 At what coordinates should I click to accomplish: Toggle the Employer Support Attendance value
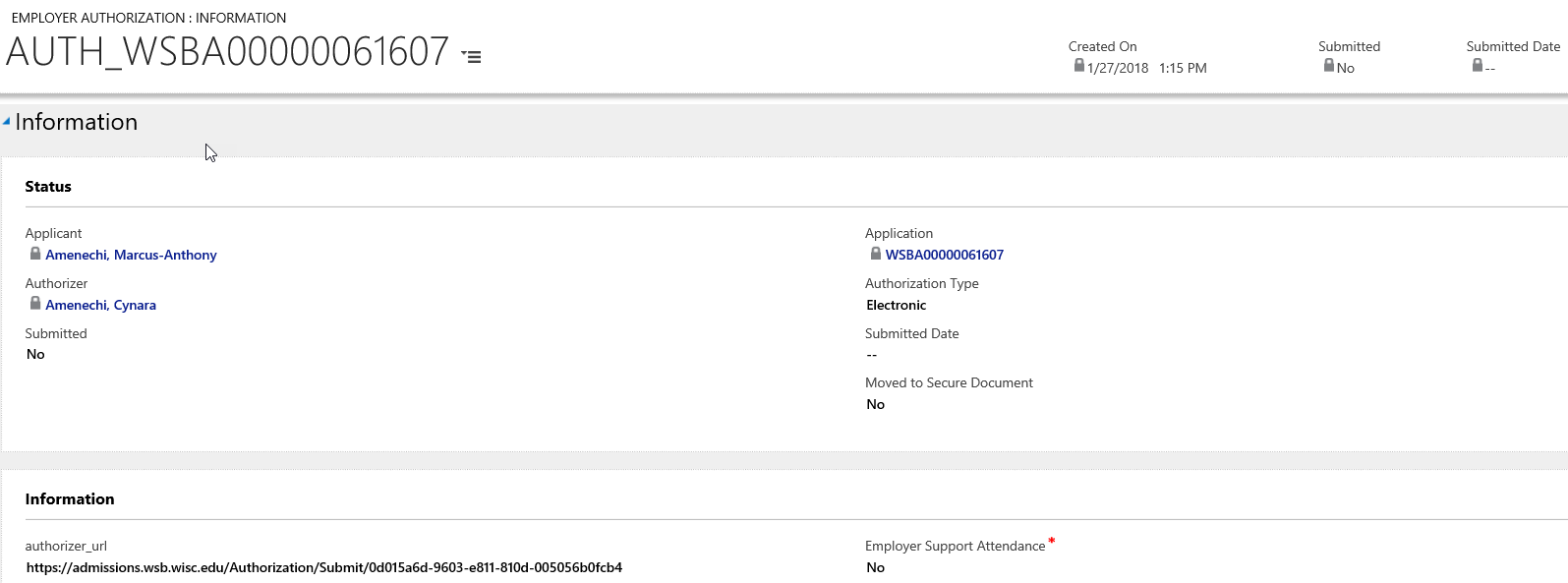[875, 568]
